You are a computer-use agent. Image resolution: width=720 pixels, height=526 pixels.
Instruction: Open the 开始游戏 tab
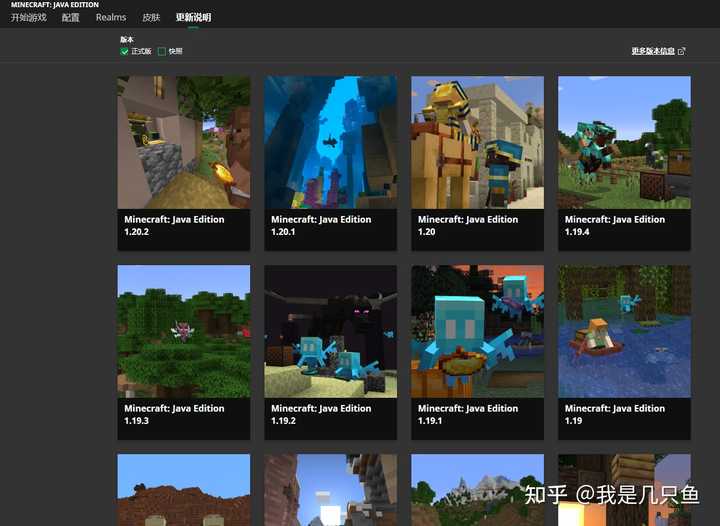[28, 17]
